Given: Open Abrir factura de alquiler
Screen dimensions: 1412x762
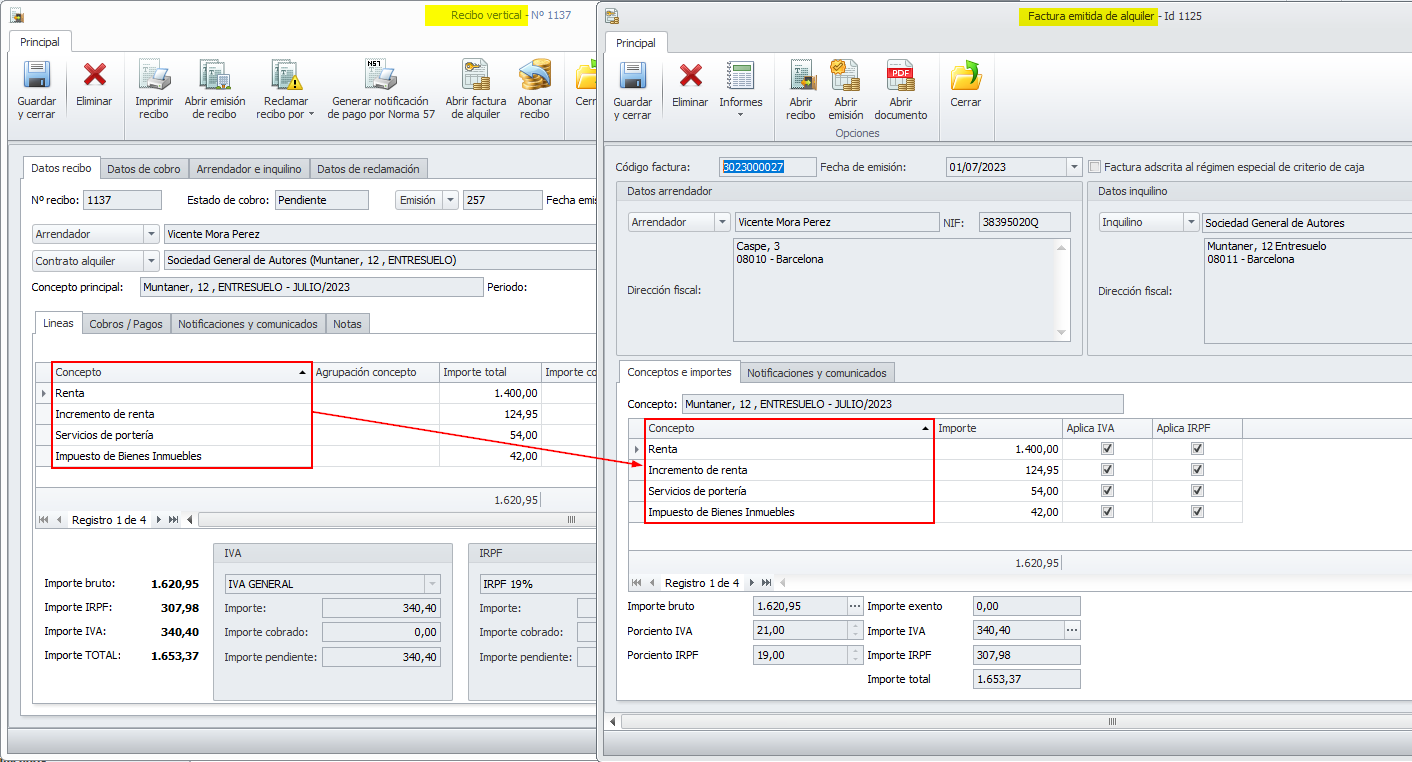Looking at the screenshot, I should (475, 89).
